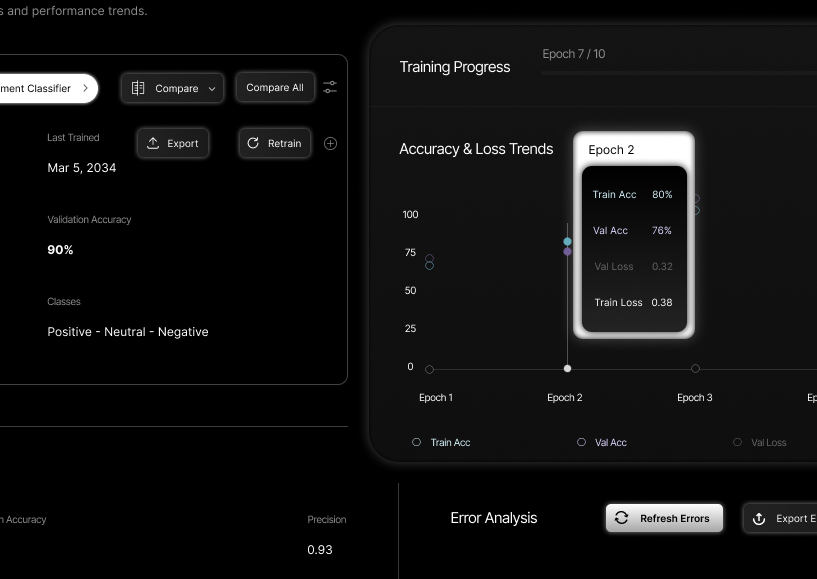Viewport: 817px width, 579px height.
Task: Click the Classes label
Action: pos(64,302)
